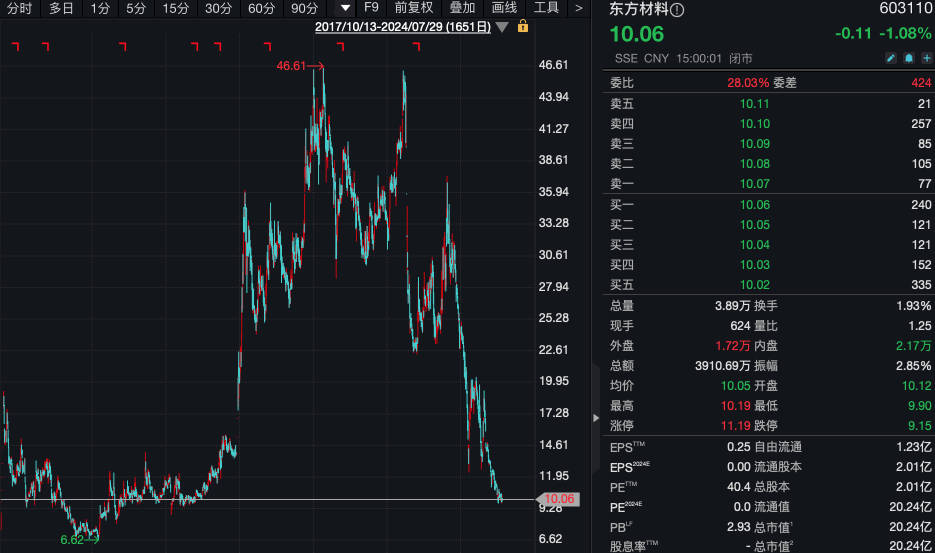Screen dimensions: 935x553
Task: Switch to 分时 intraday chart tab
Action: (19, 8)
